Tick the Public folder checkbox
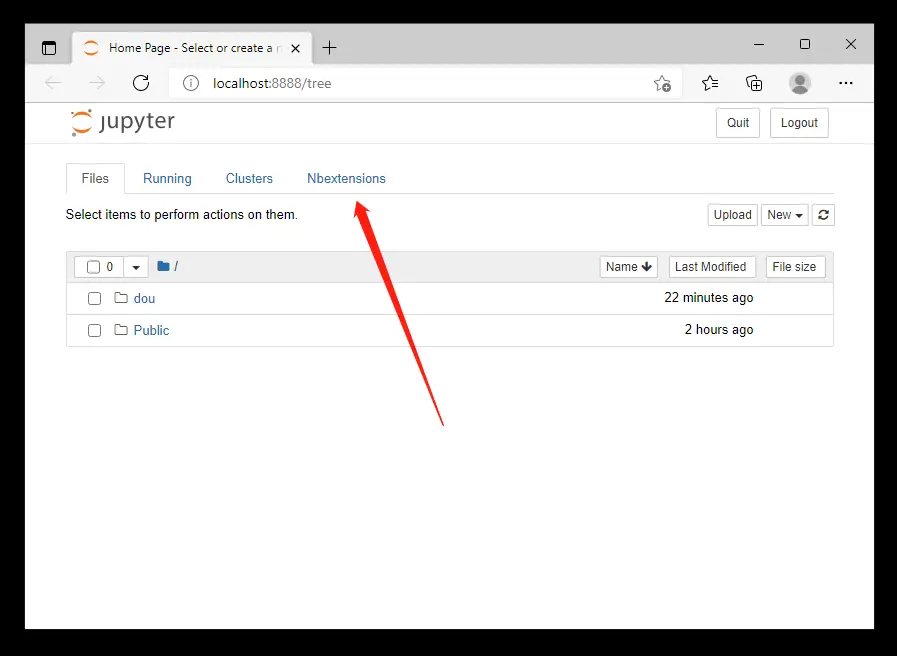This screenshot has width=897, height=656. 94,330
